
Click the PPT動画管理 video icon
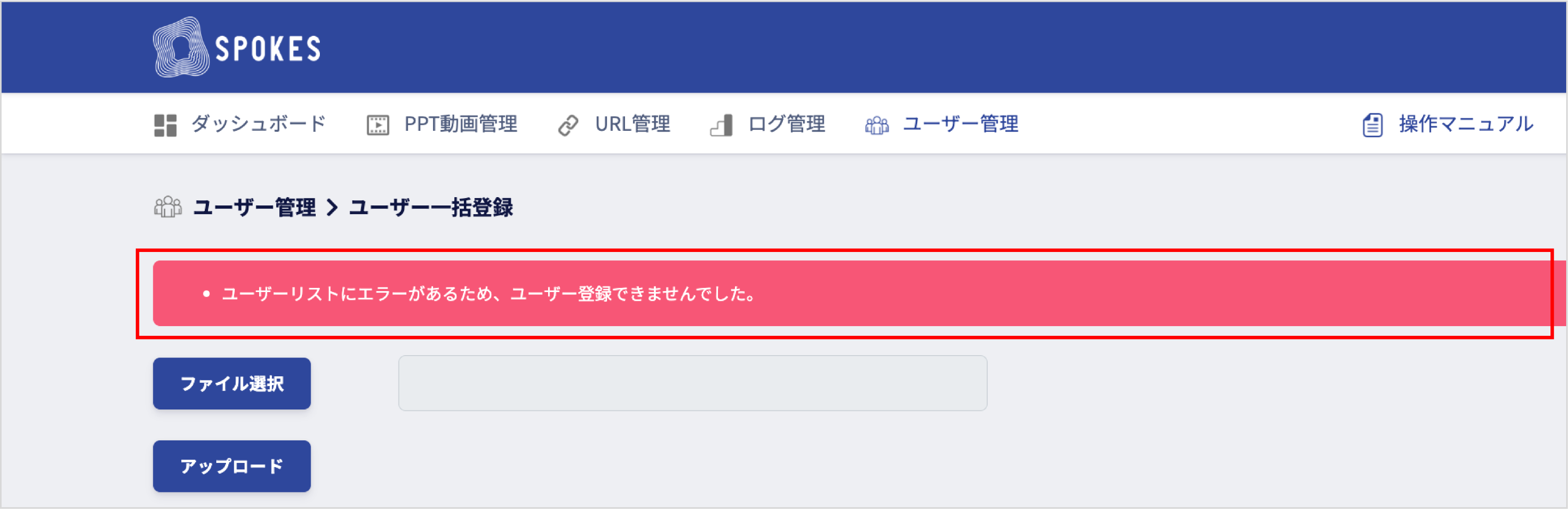point(377,124)
